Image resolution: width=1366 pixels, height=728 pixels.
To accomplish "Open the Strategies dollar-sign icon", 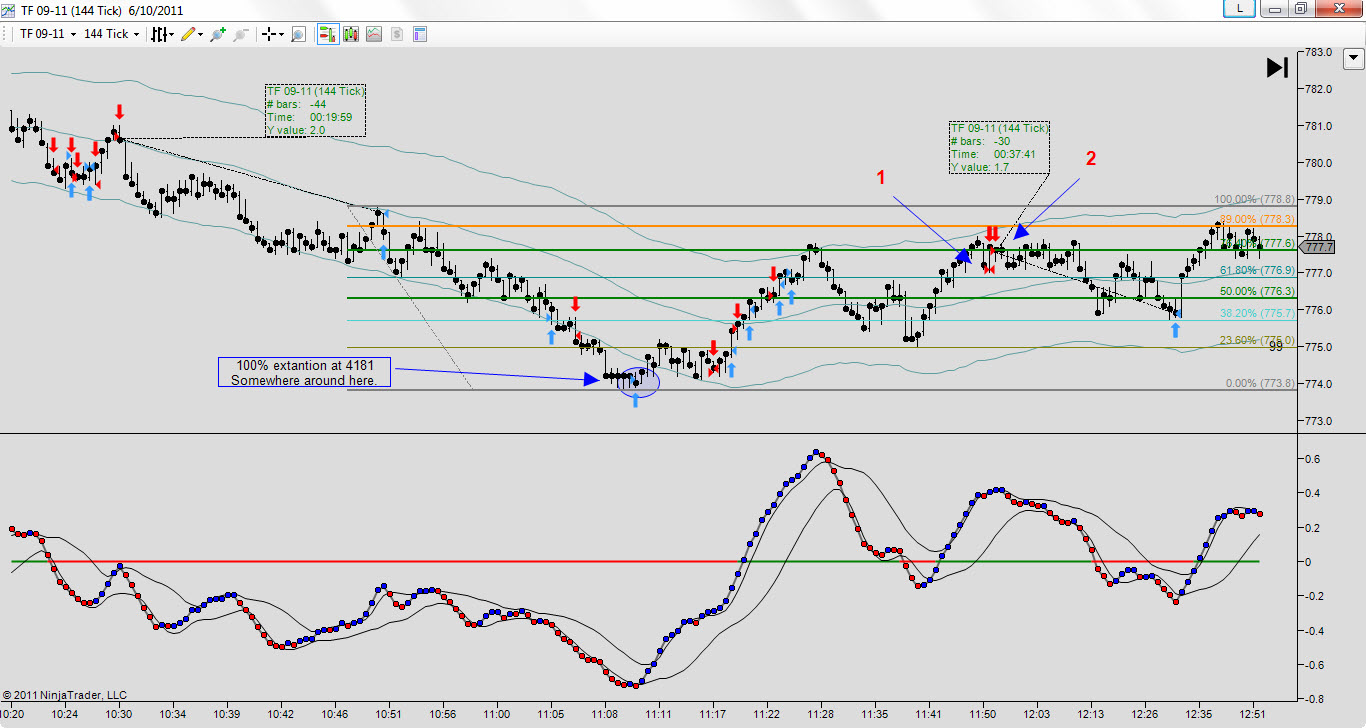I will coord(397,34).
